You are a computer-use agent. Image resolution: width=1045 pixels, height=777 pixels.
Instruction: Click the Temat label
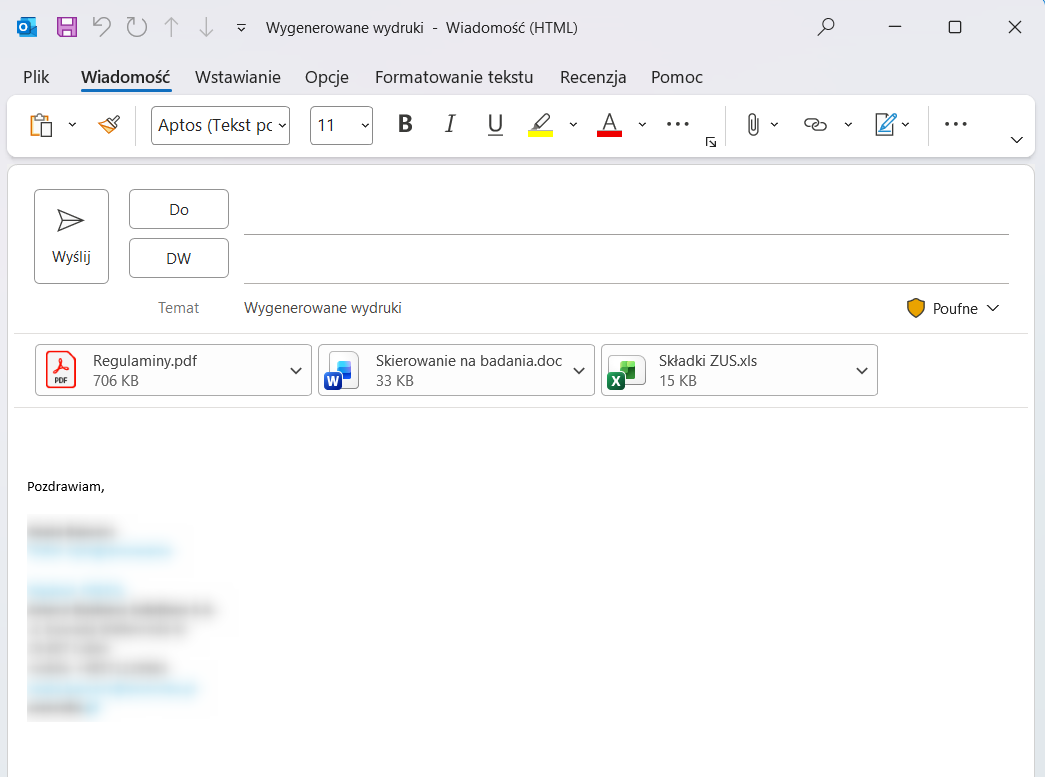tap(178, 308)
